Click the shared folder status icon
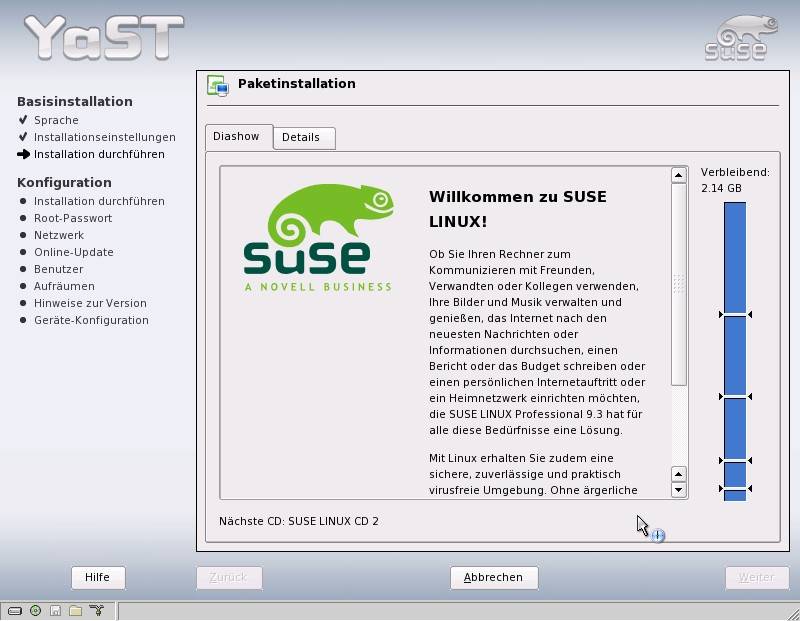This screenshot has width=800, height=621. click(76, 611)
